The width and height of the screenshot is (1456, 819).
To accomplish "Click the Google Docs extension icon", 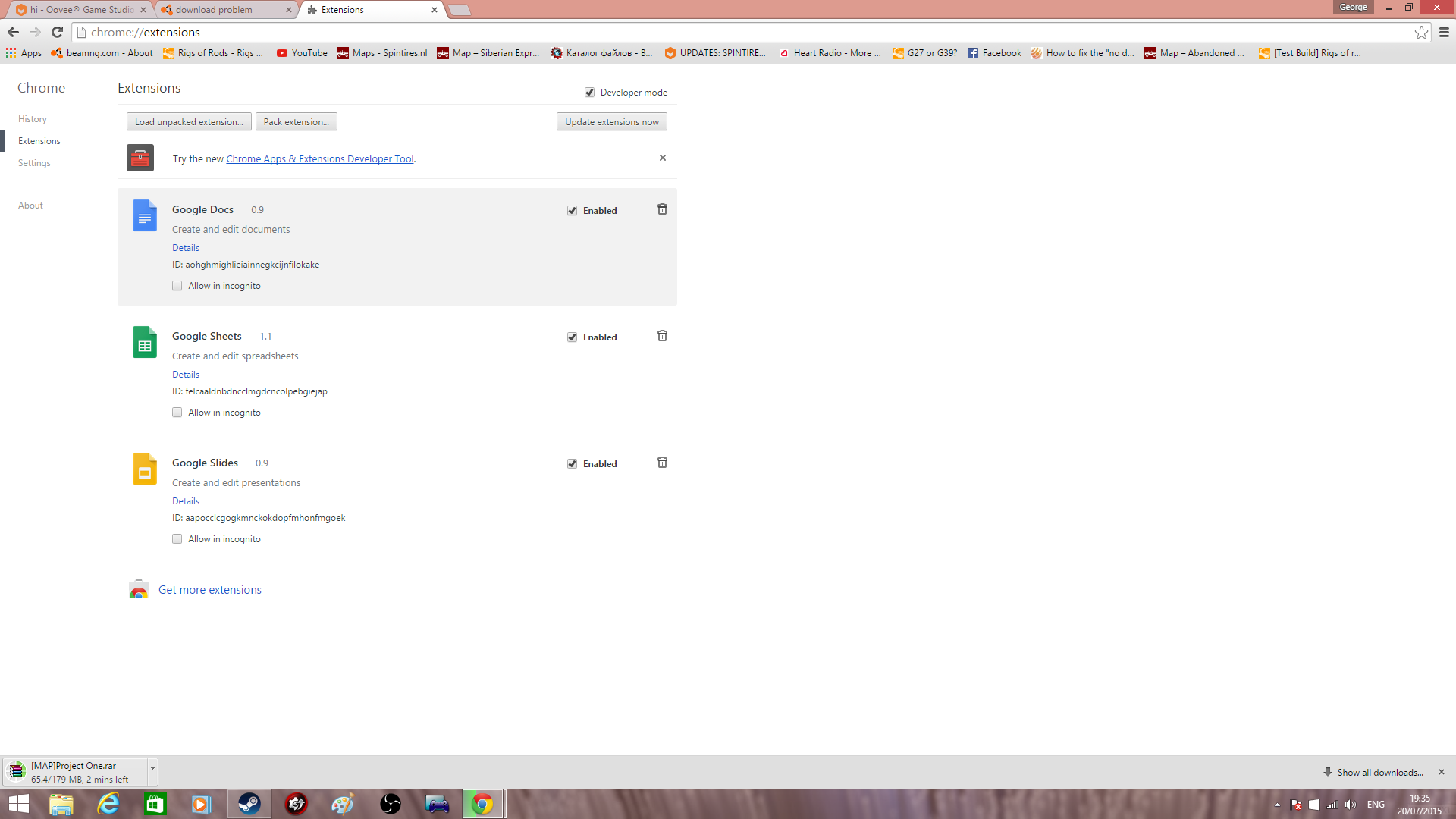I will coord(144,215).
